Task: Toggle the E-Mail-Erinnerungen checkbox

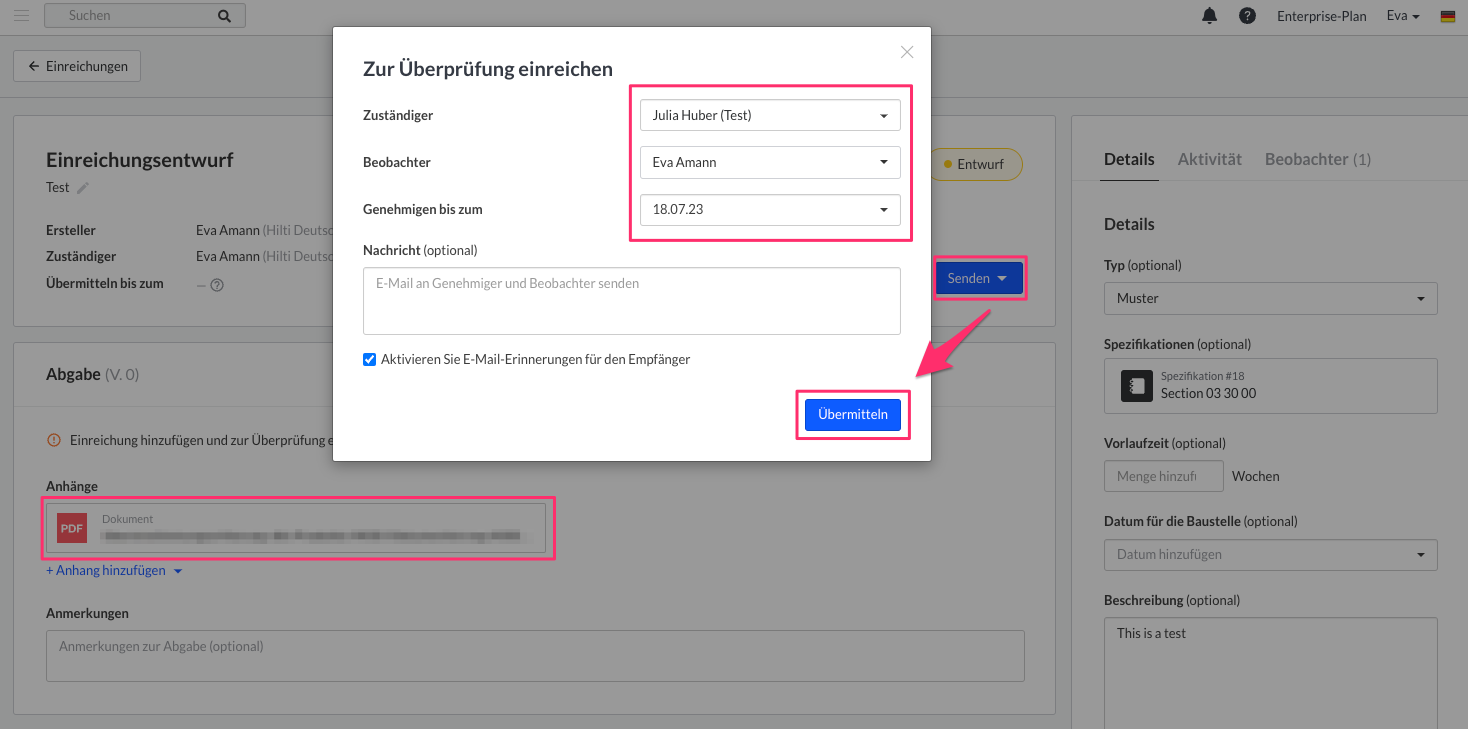Action: click(x=369, y=359)
